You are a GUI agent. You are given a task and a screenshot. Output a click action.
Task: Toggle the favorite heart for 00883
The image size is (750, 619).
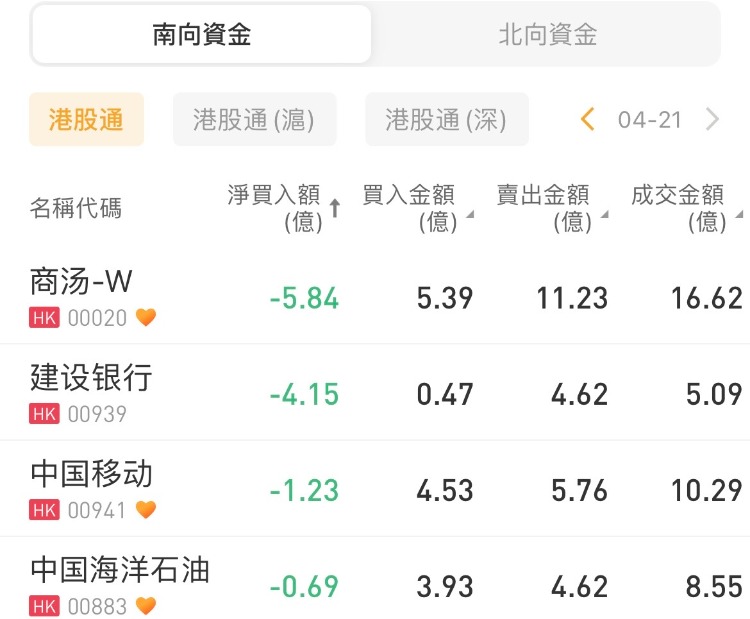pyautogui.click(x=146, y=606)
